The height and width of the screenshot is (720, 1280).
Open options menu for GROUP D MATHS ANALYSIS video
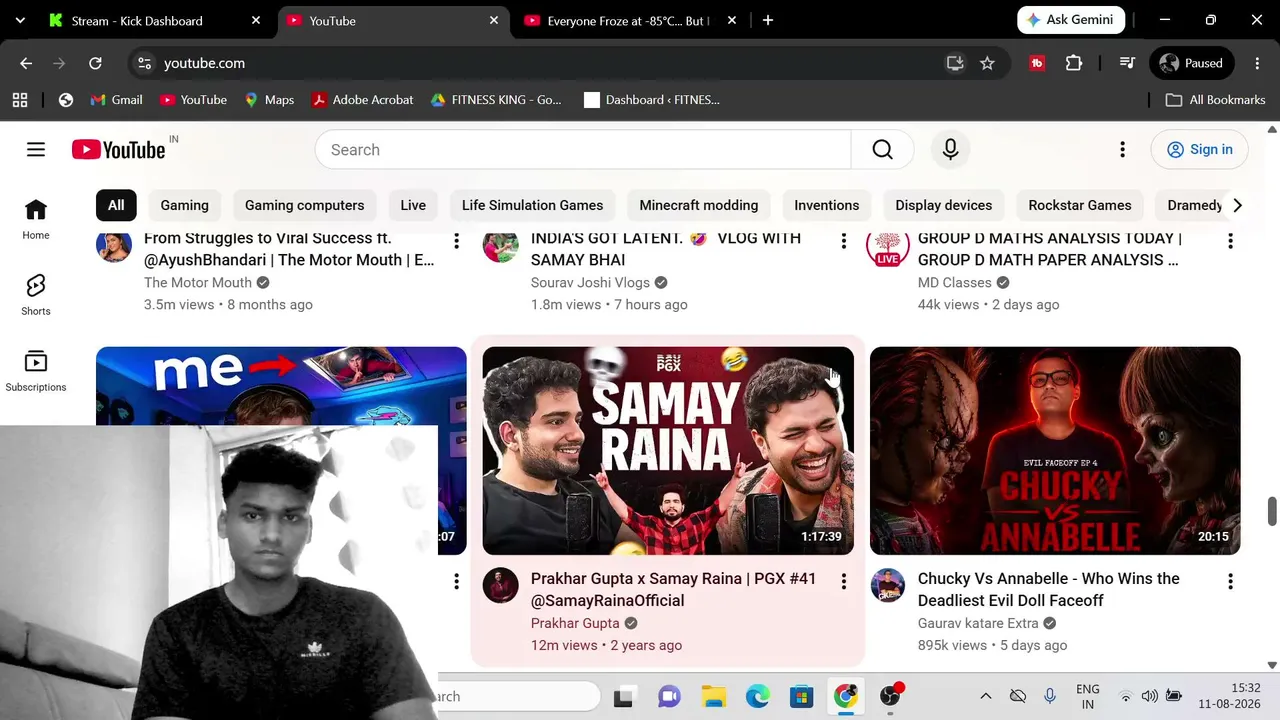pos(1230,241)
